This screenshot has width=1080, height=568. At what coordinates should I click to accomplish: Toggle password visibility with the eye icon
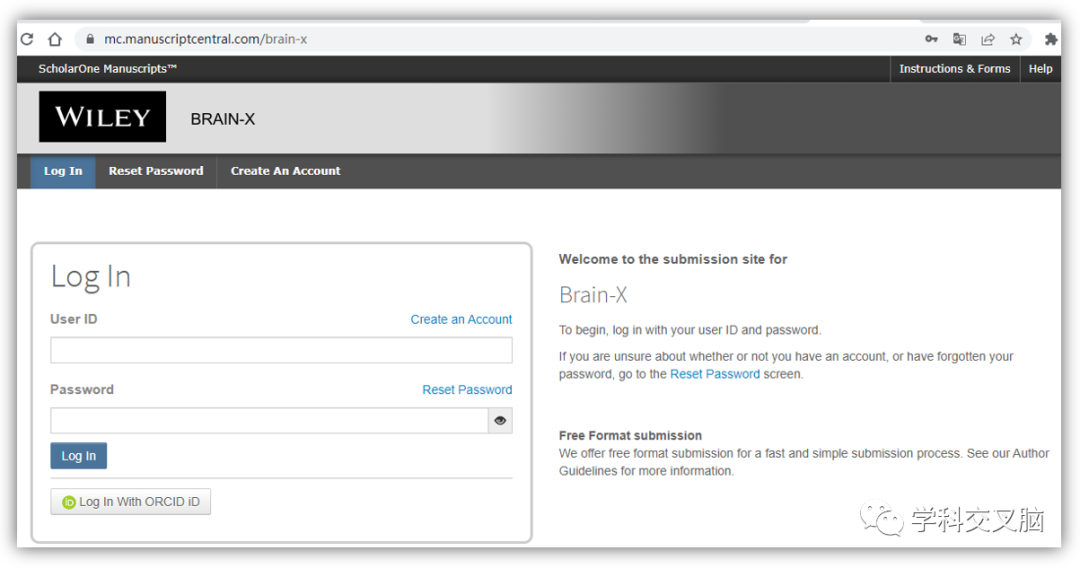500,421
